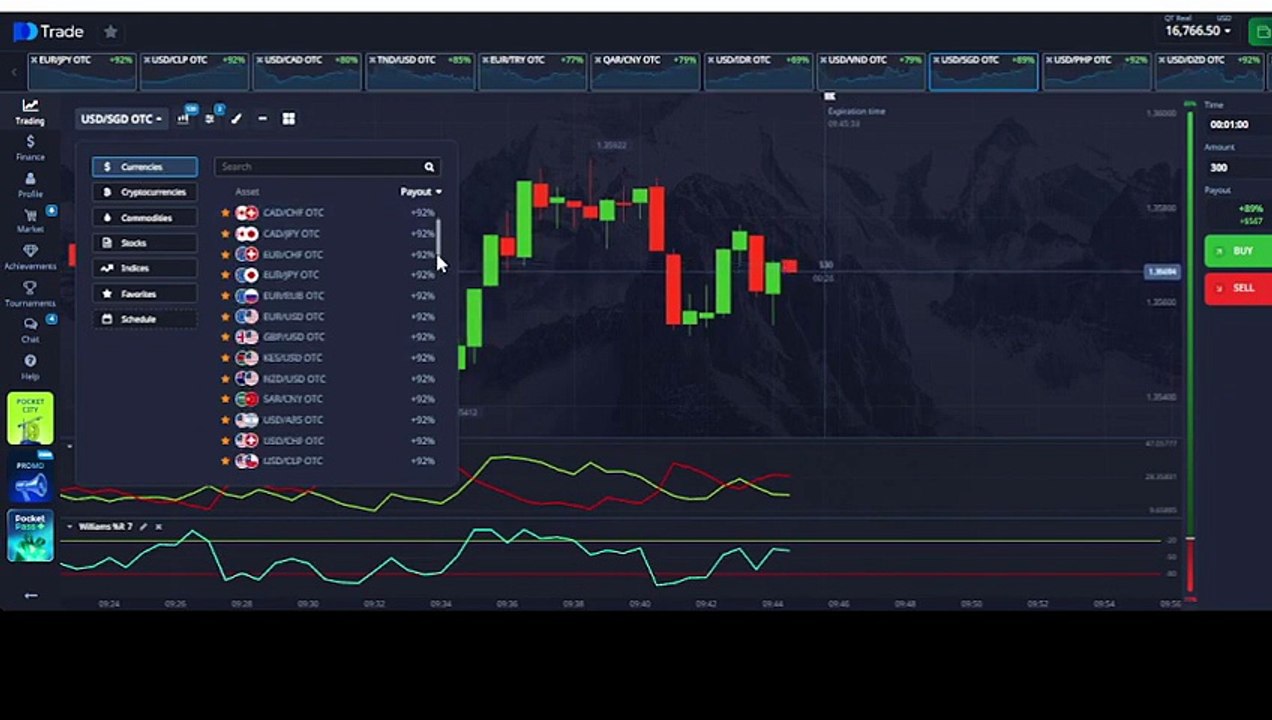Open the Trading section in sidebar

[30, 111]
